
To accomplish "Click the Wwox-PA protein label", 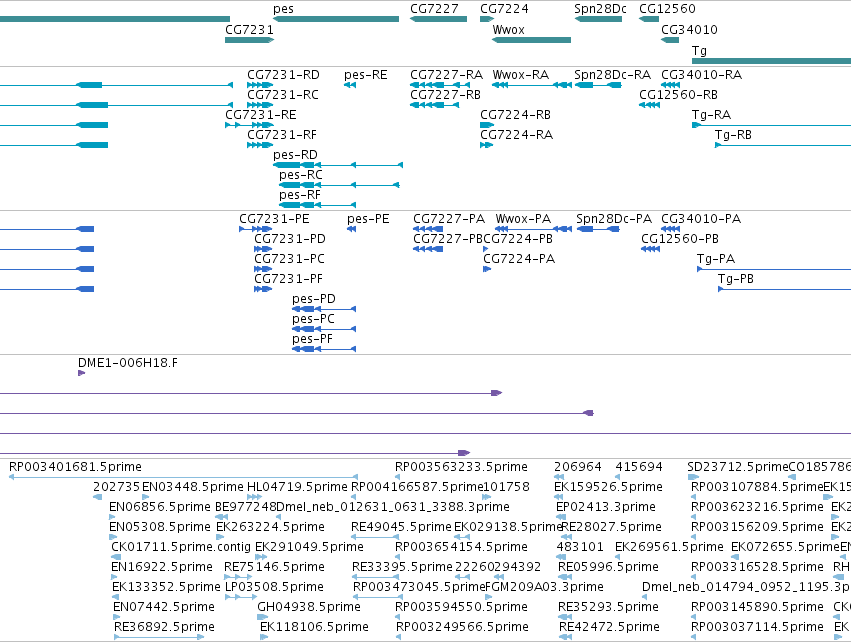I will coord(523,219).
